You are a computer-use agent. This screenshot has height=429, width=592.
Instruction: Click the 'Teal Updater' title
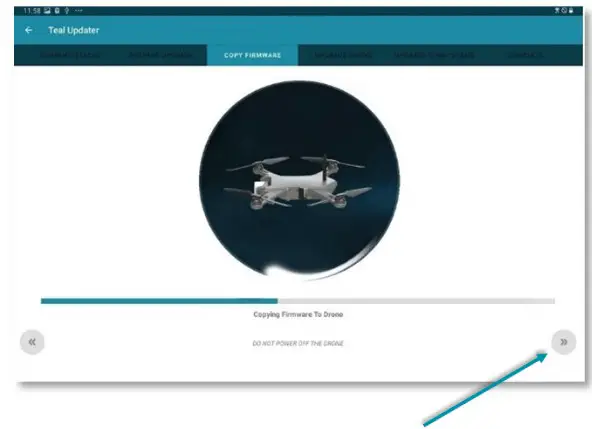(x=74, y=30)
